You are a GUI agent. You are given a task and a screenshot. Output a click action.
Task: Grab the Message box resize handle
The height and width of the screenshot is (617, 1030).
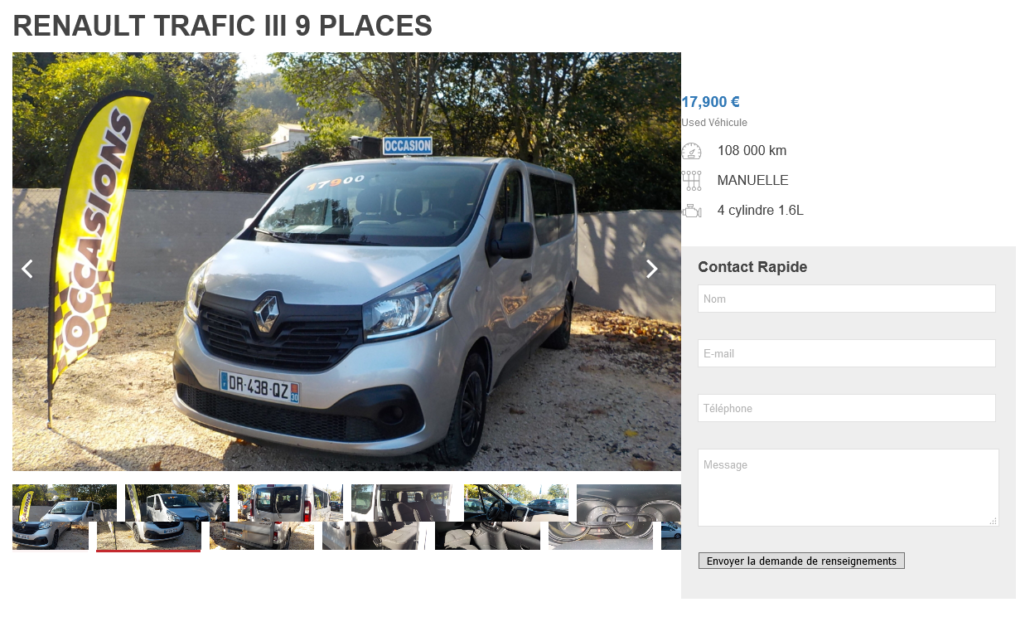pos(993,520)
